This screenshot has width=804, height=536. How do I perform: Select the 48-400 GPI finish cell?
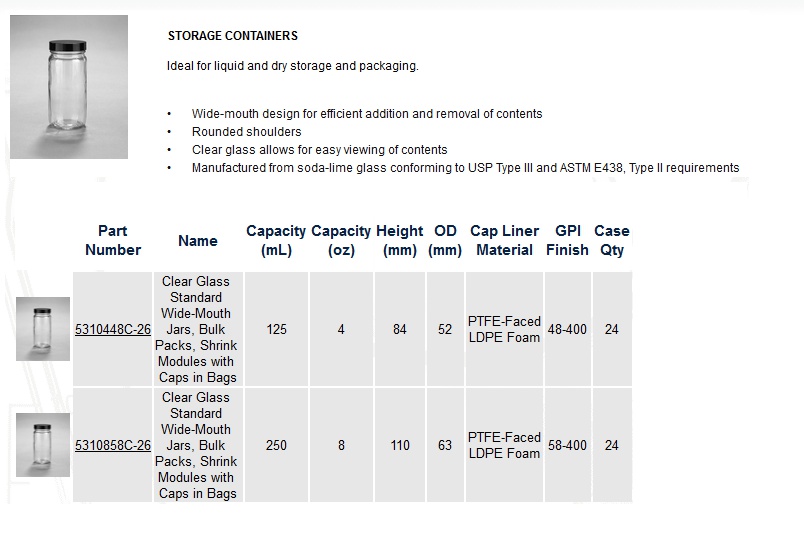click(568, 329)
